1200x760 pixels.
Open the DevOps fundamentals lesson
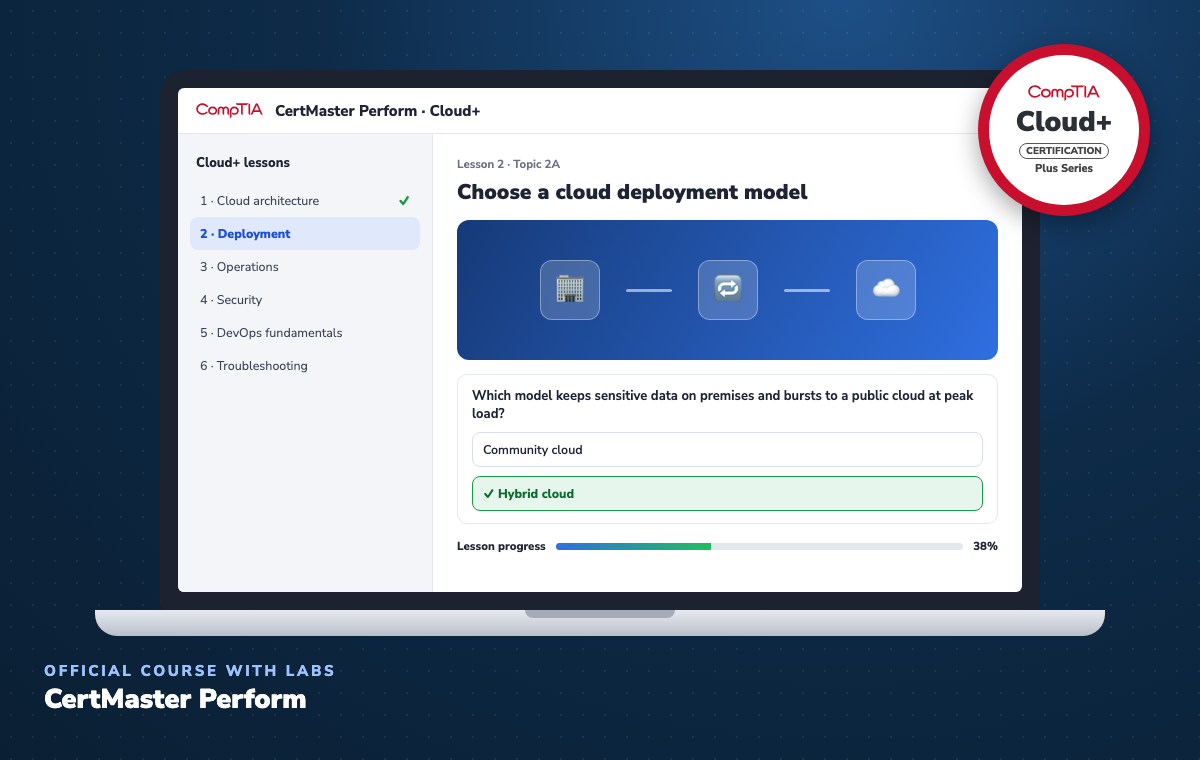point(305,333)
